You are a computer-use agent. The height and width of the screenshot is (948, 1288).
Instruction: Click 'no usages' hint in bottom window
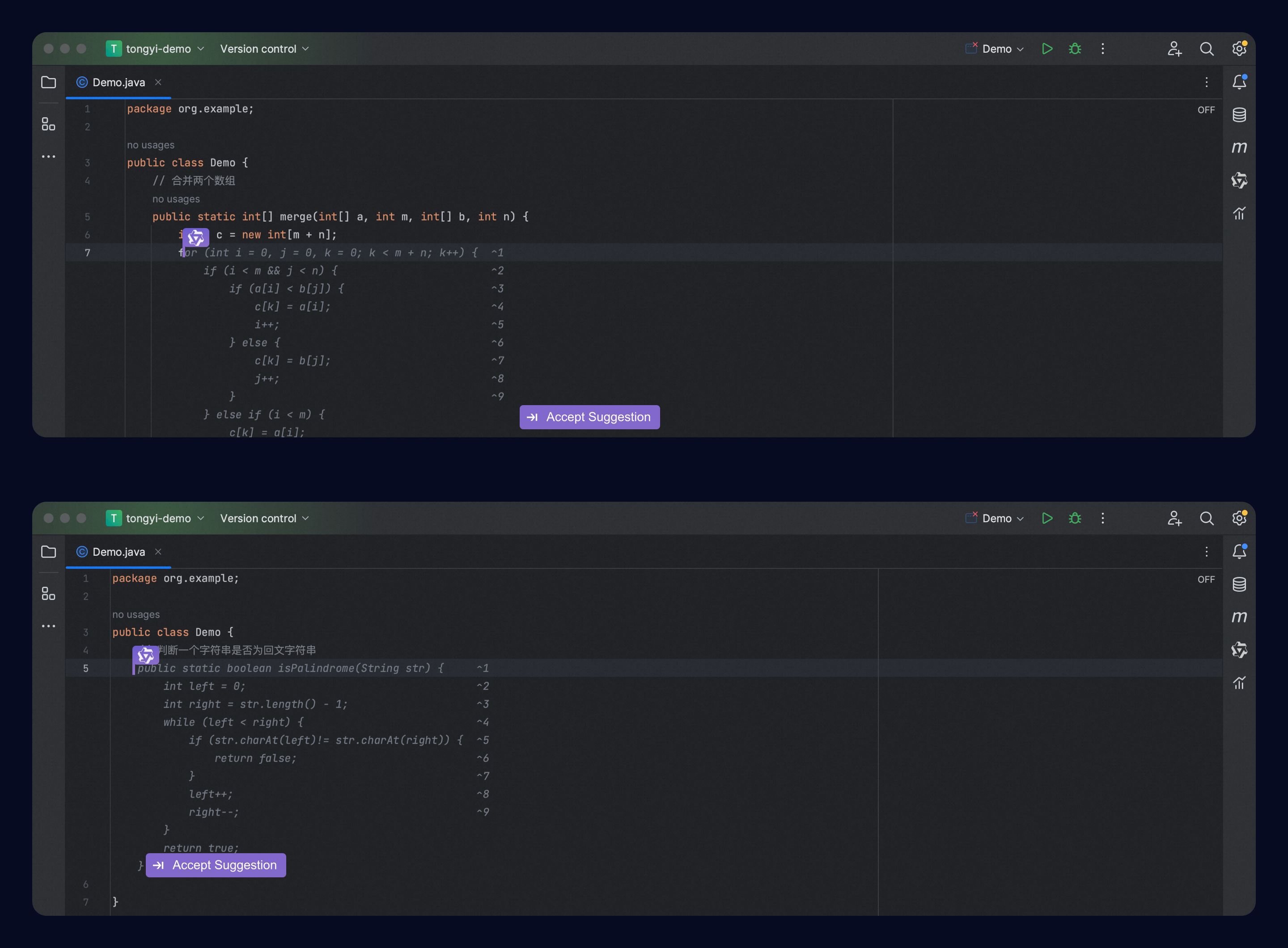click(x=136, y=614)
